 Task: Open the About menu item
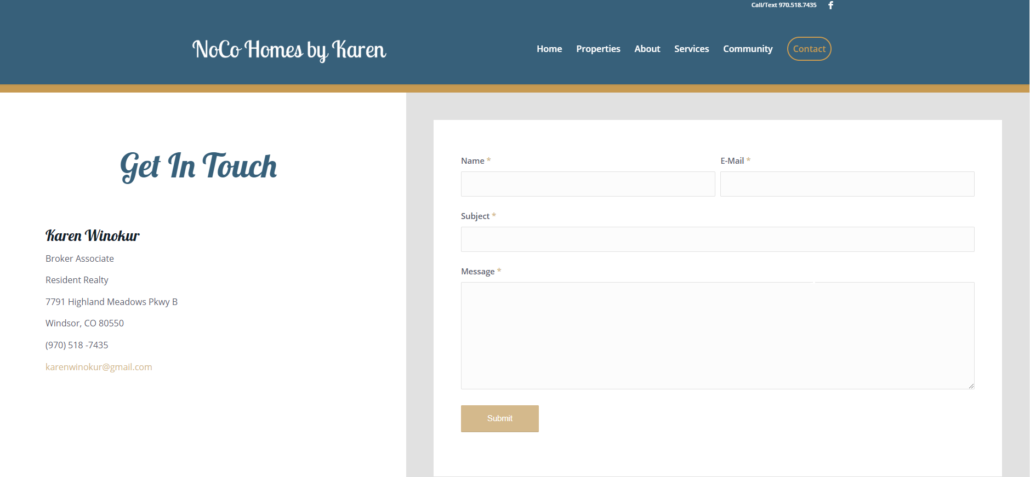tap(647, 49)
